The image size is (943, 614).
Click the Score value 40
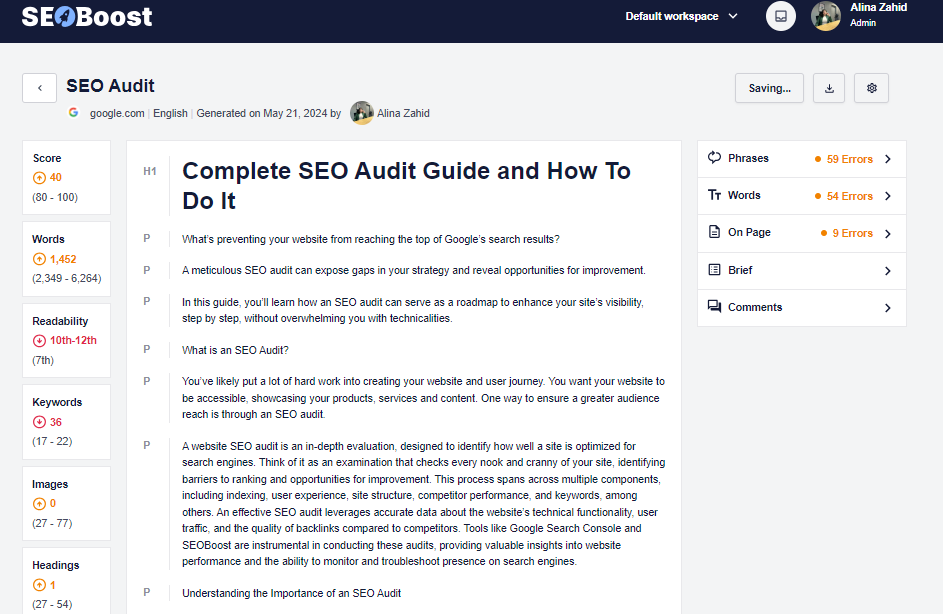point(55,177)
